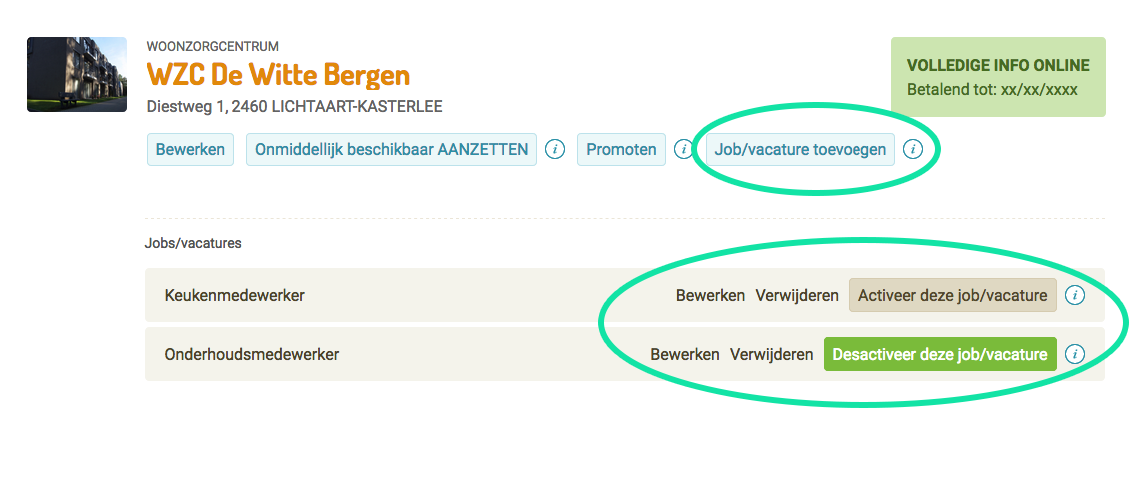Delete the Onderhoudsmedewerker vacancy via Verwijderen
This screenshot has height=491, width=1133.
[x=772, y=355]
